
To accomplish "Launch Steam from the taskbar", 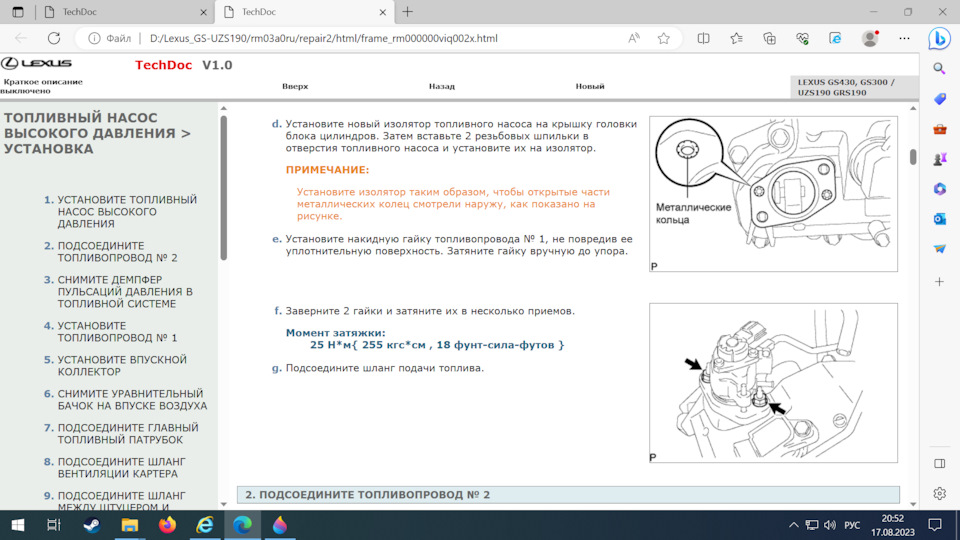I will [92, 525].
